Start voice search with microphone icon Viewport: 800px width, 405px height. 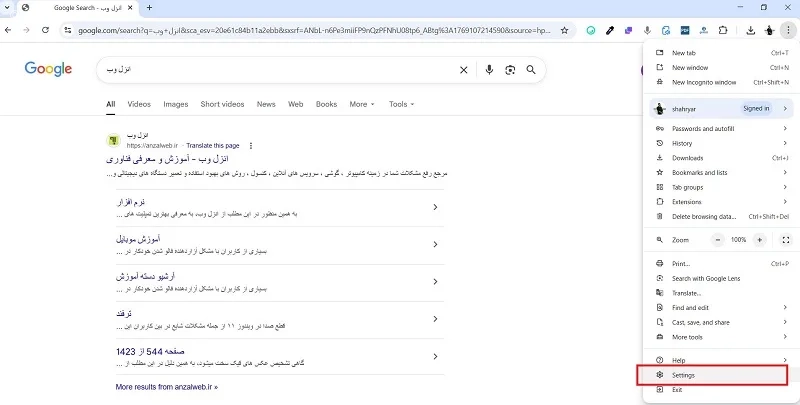tap(489, 70)
